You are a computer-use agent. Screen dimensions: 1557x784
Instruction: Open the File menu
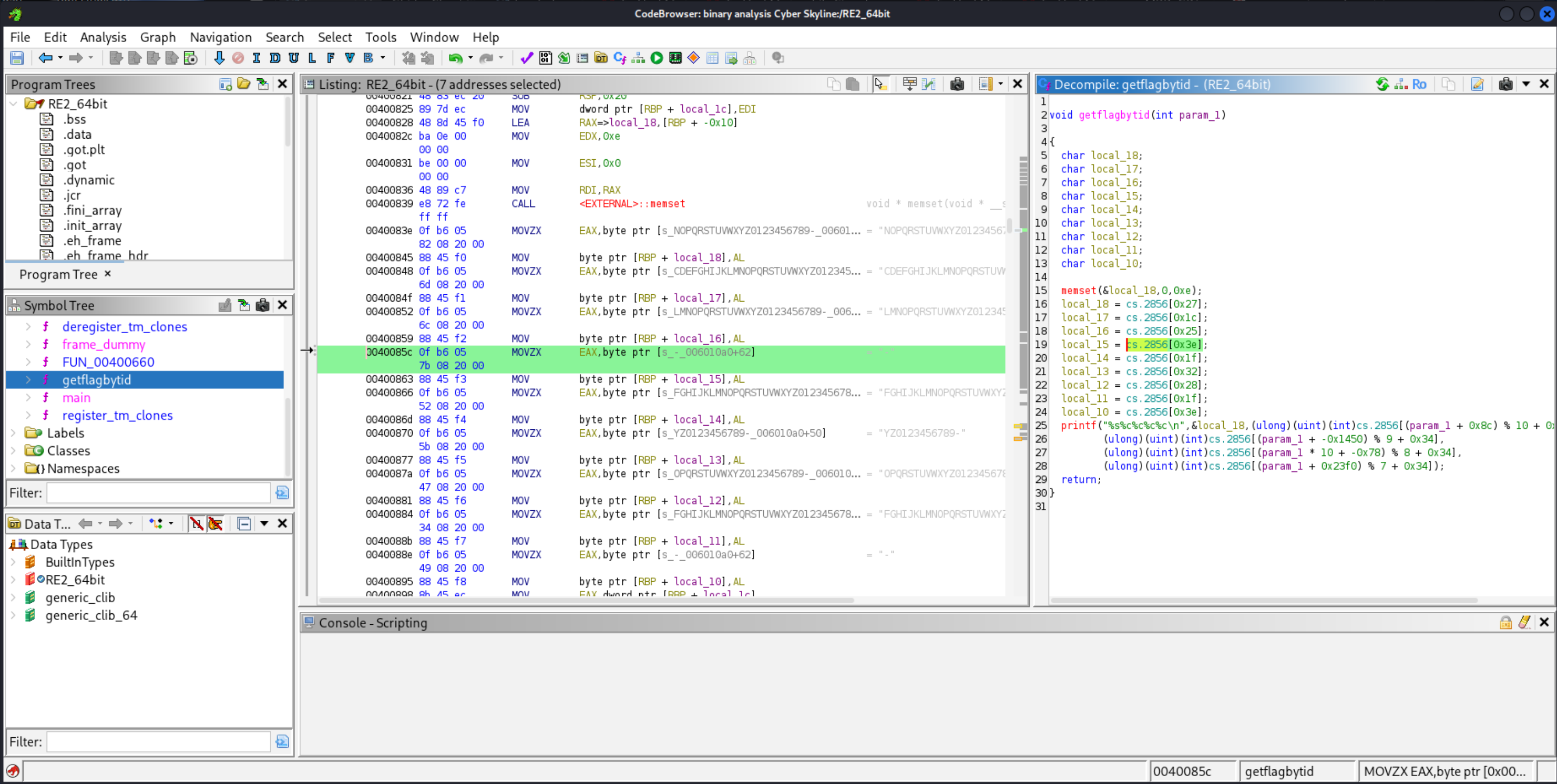pos(20,37)
